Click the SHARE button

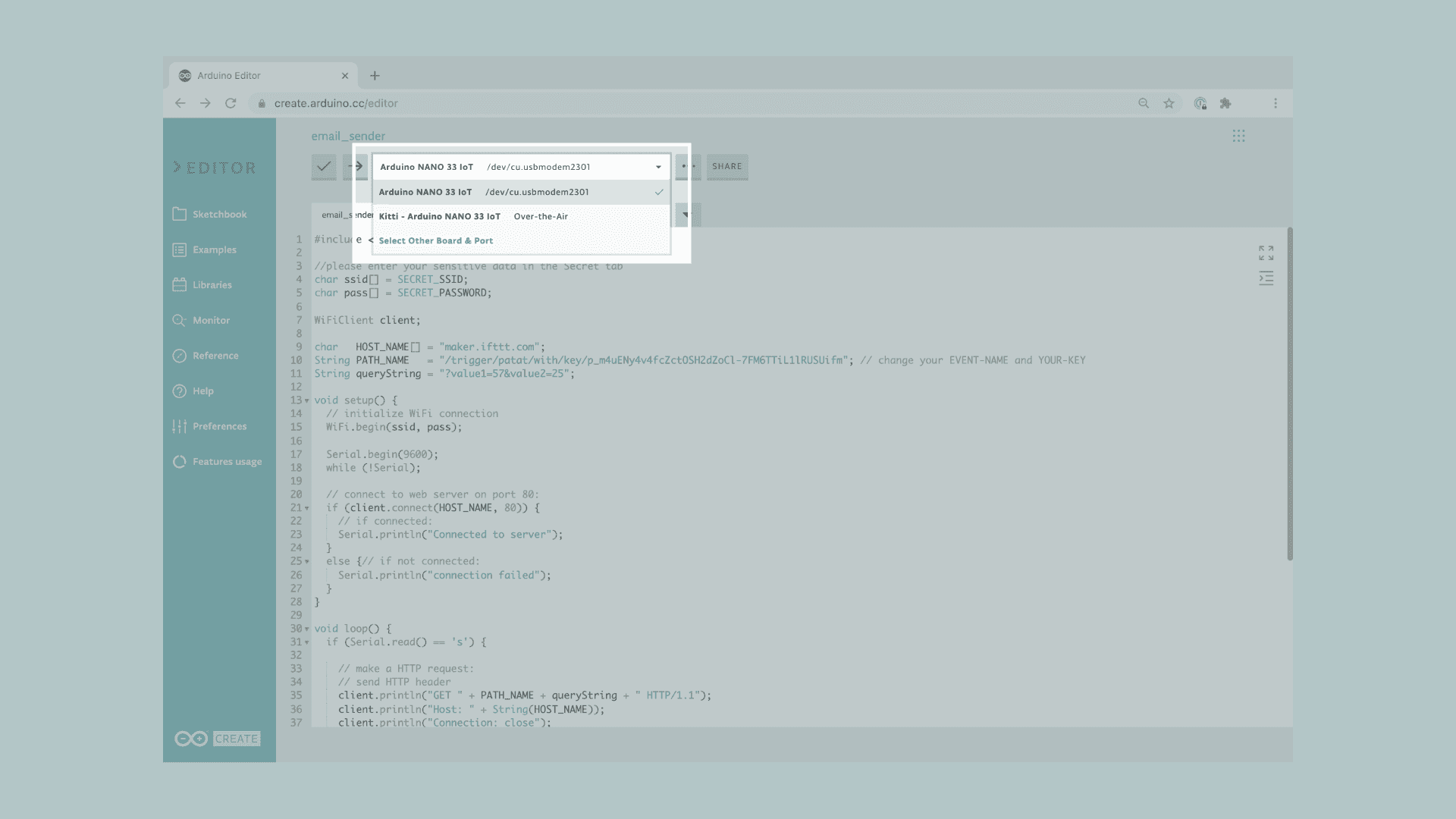(726, 166)
